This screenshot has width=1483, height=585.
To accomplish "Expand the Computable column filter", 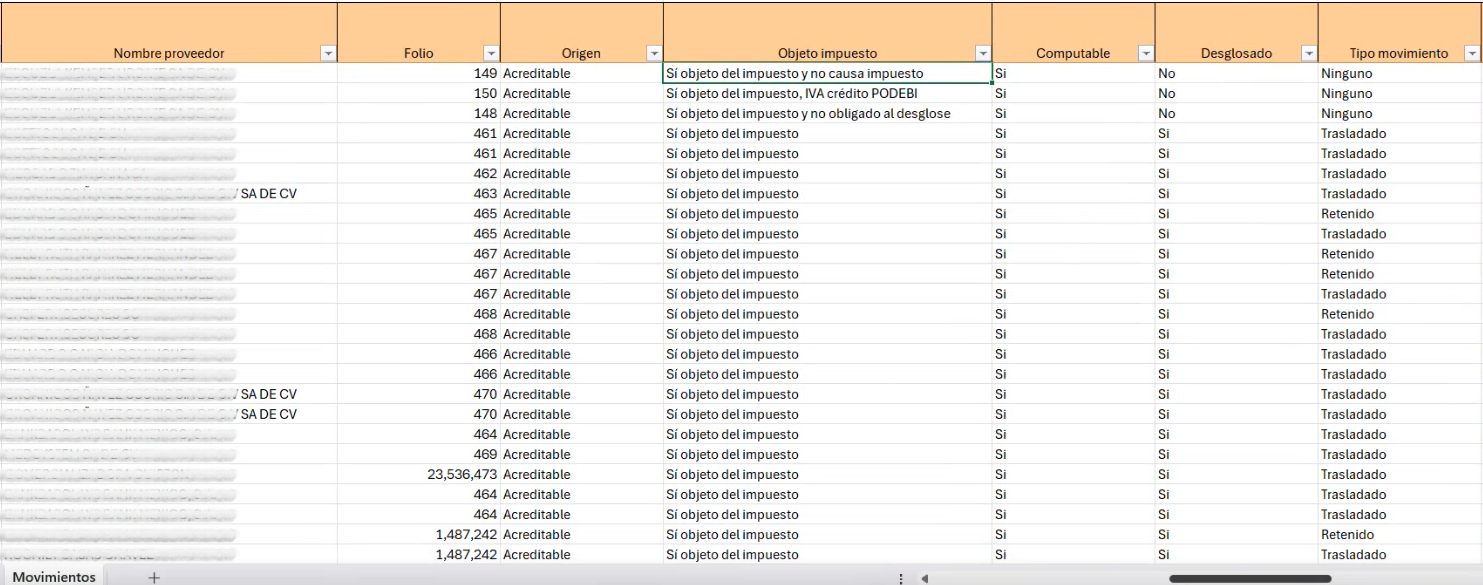I will coord(1146,54).
